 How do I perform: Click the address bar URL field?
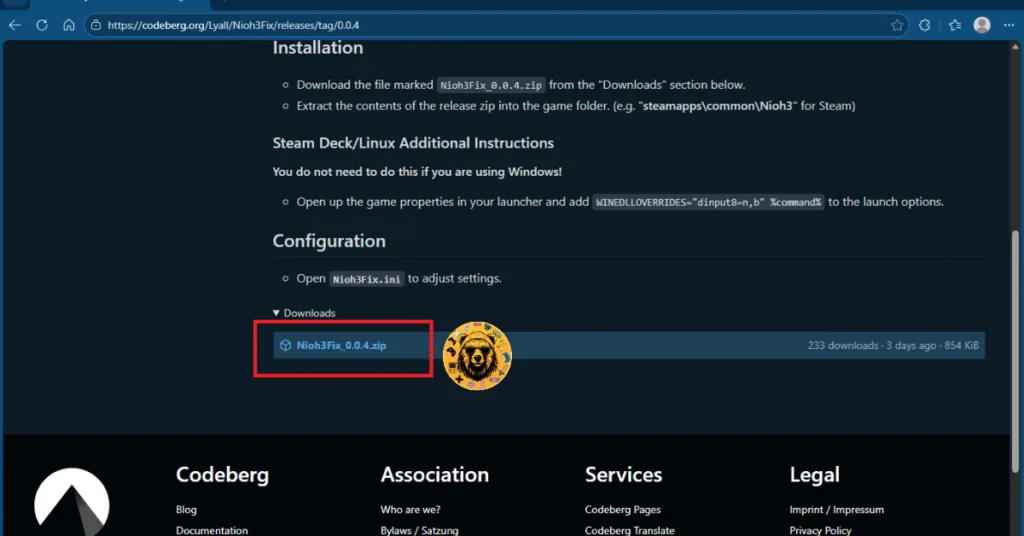496,25
